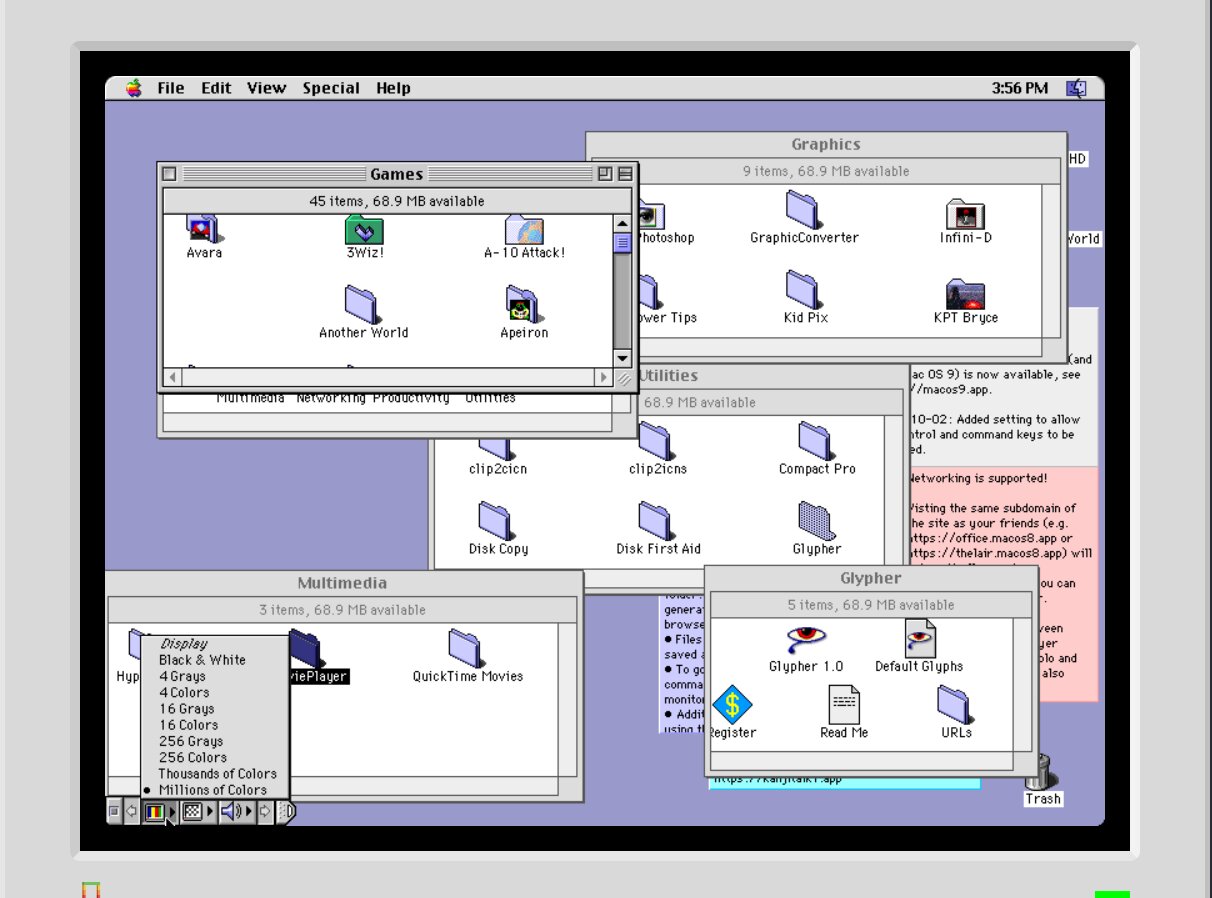Select Millions of Colors display mode
This screenshot has width=1212, height=898.
(213, 789)
